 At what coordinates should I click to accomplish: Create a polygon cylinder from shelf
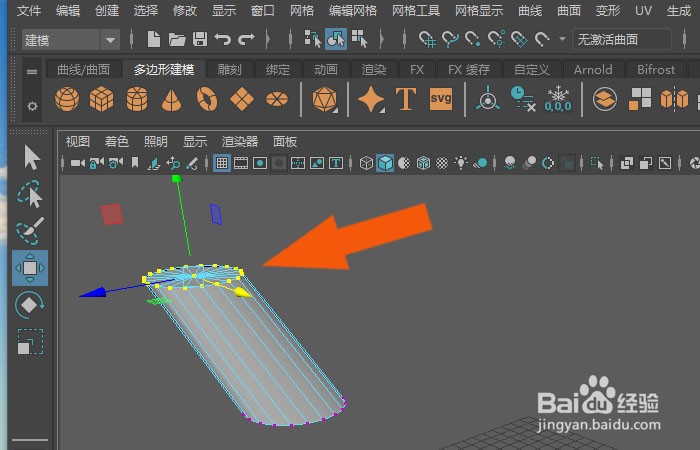137,99
